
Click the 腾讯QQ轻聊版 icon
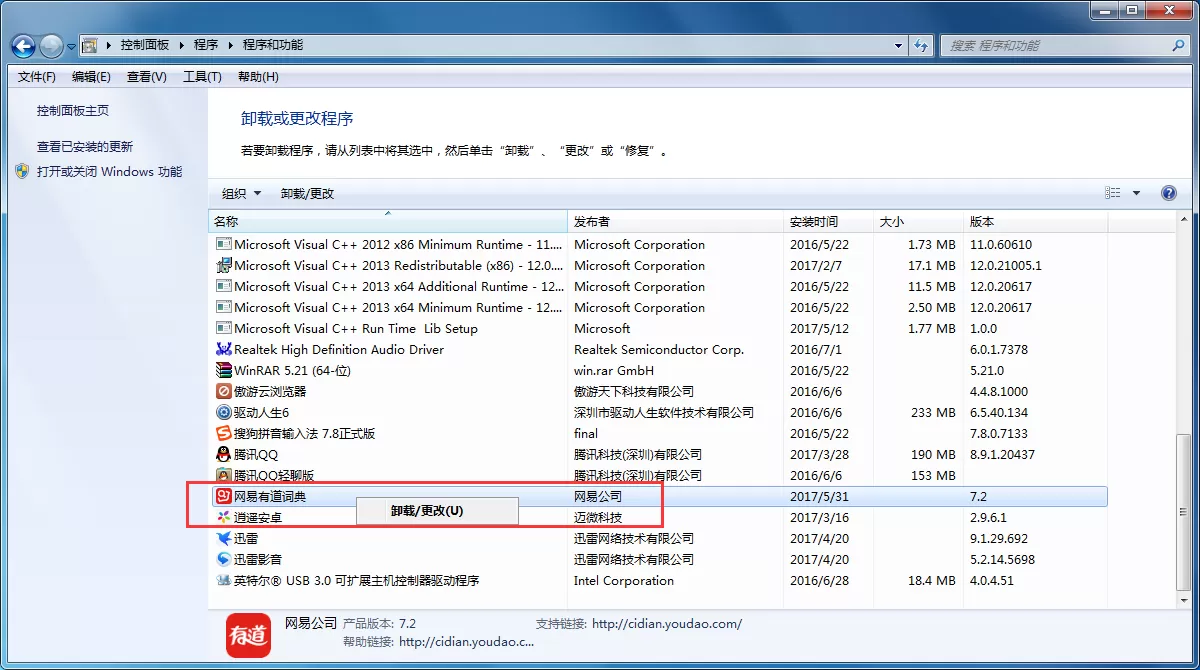224,476
